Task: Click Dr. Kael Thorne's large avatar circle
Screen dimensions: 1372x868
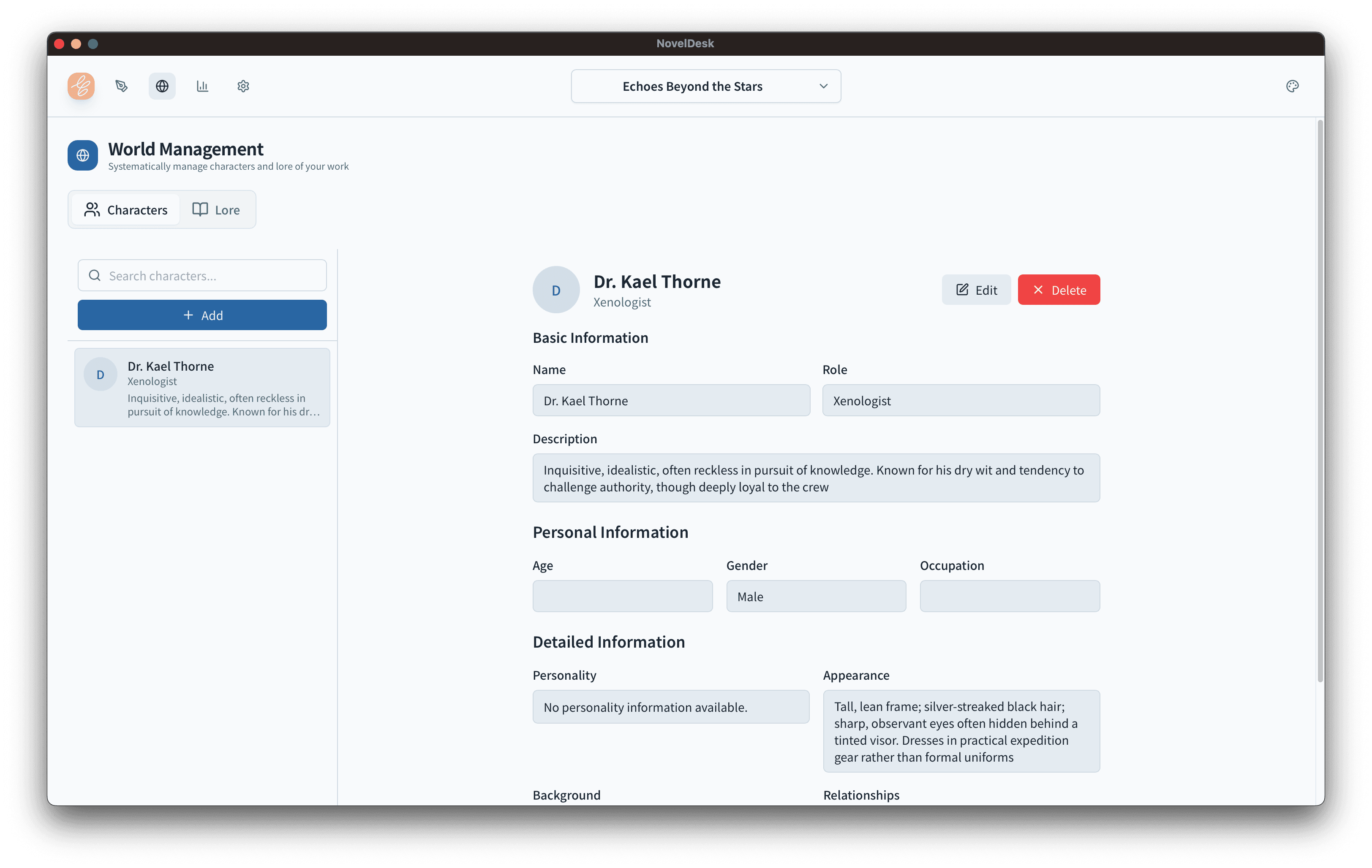Action: click(555, 290)
